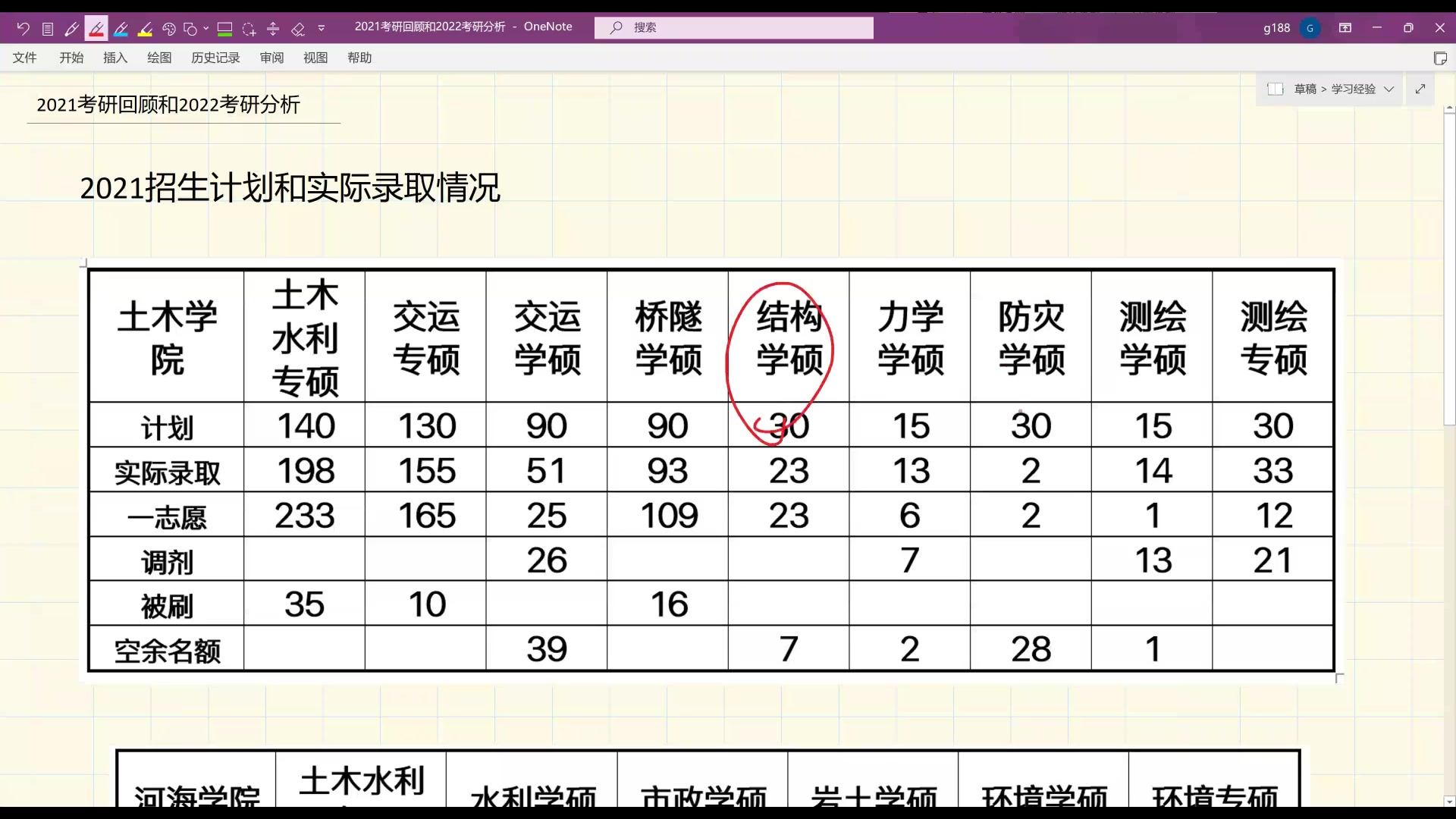Click the notebook icon beside 草稿

1276,89
